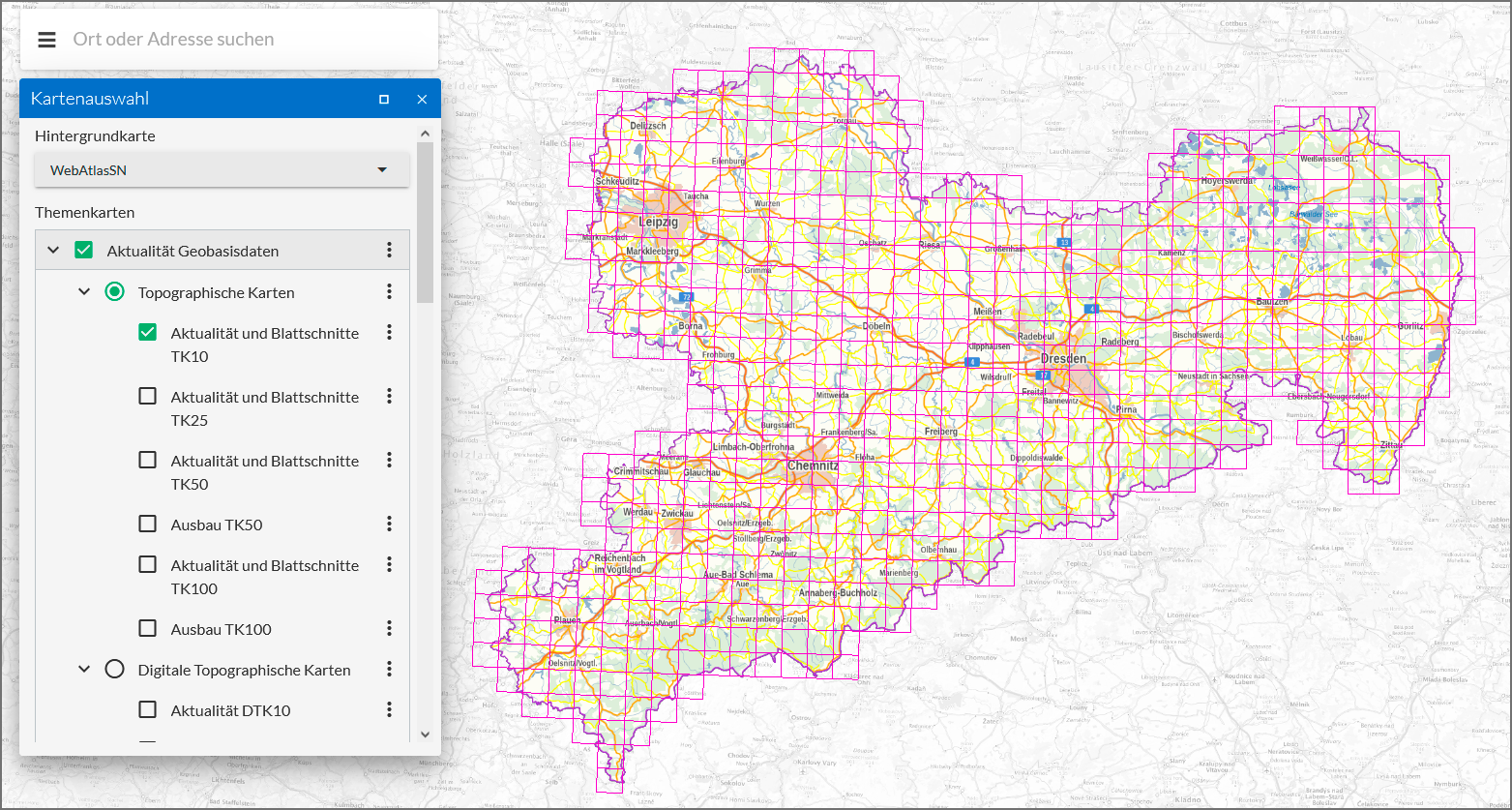Click the layer panel scrollbar thumb
The width and height of the screenshot is (1512, 810).
[425, 223]
